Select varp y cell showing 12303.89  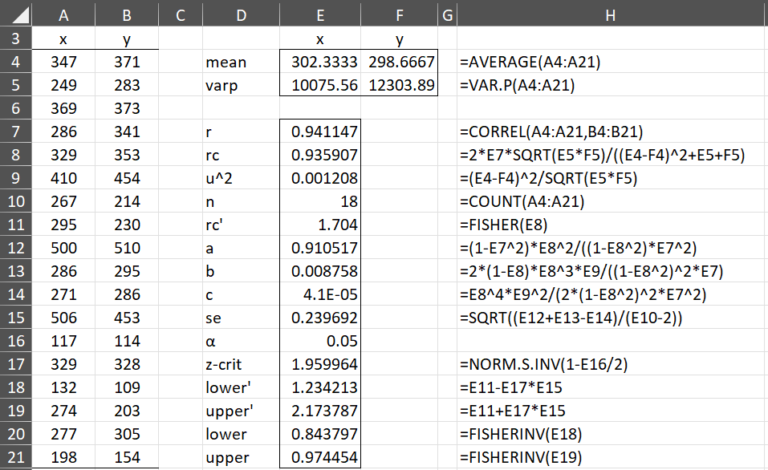[398, 85]
